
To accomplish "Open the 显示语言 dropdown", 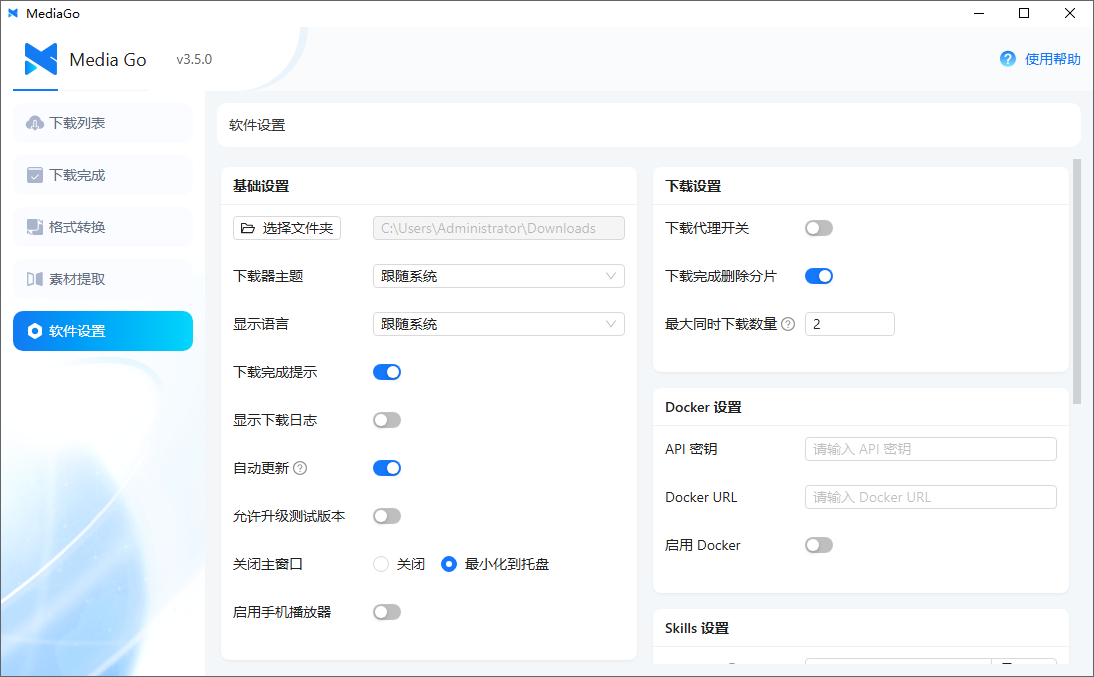I will [499, 324].
